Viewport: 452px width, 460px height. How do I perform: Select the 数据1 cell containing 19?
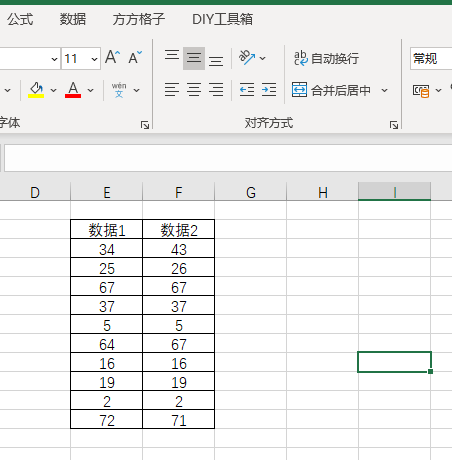click(x=107, y=381)
